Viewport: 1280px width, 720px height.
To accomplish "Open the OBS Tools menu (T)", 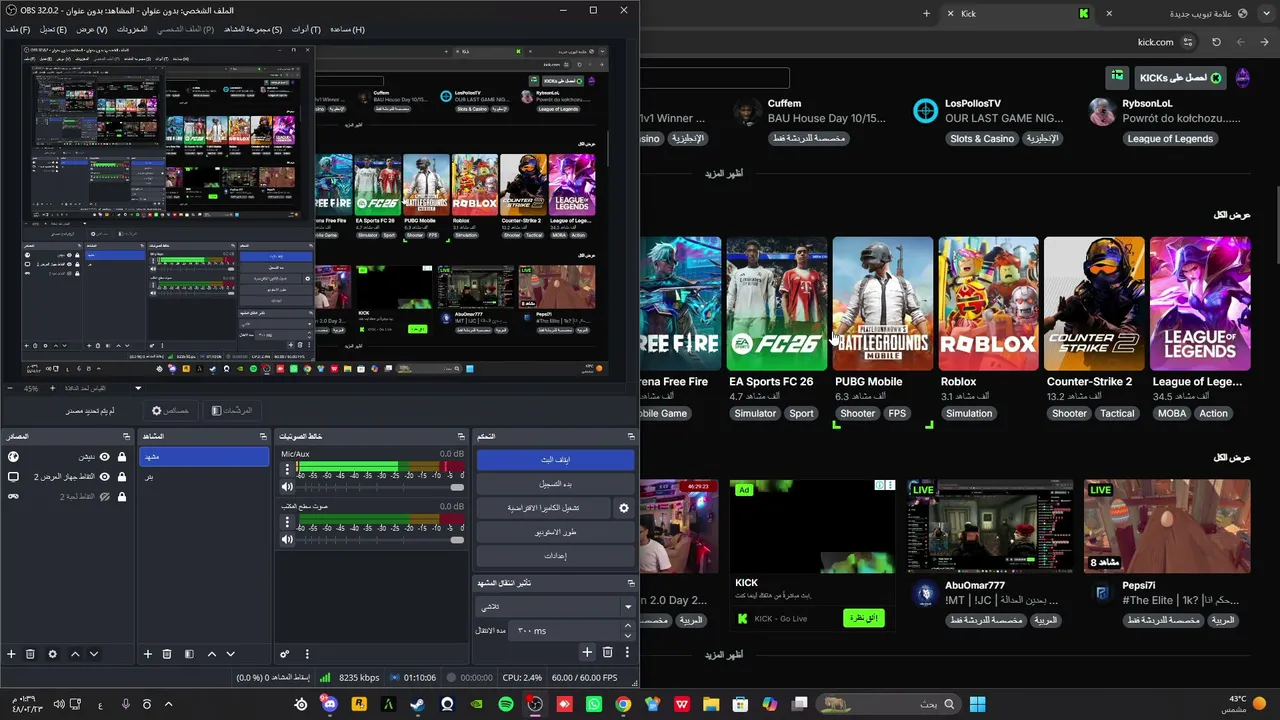I will [306, 30].
